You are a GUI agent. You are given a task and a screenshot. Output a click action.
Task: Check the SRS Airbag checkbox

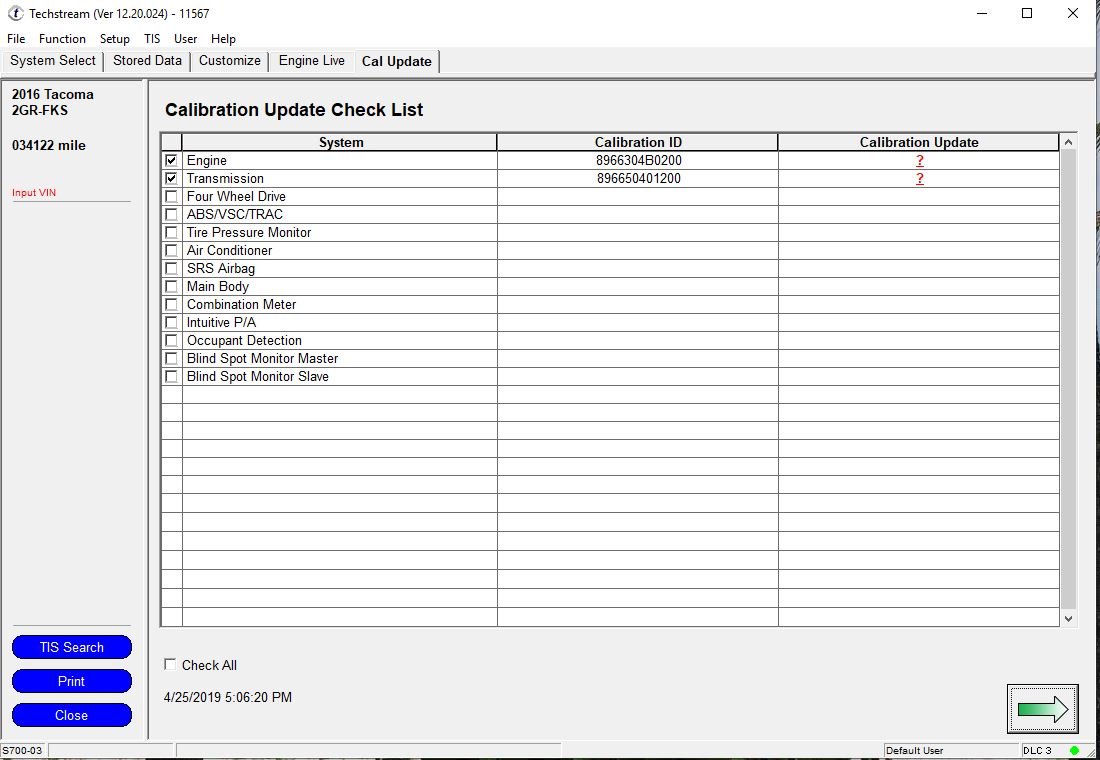tap(171, 268)
